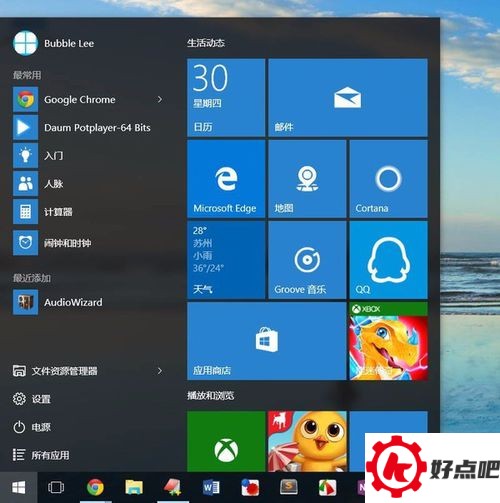Open the 应用商店 Store tile
The image size is (500, 503).
(x=267, y=341)
